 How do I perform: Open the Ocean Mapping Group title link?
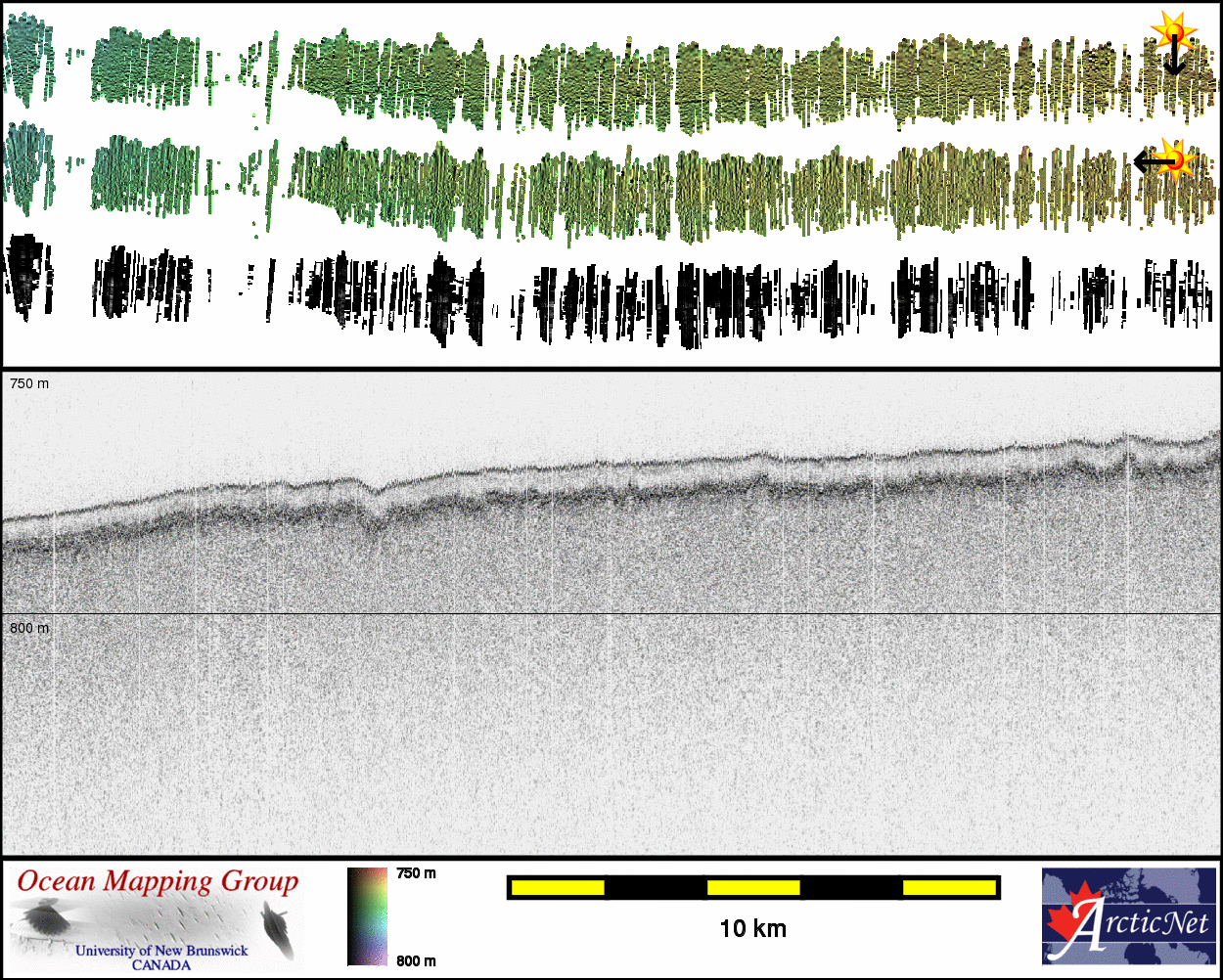158,881
